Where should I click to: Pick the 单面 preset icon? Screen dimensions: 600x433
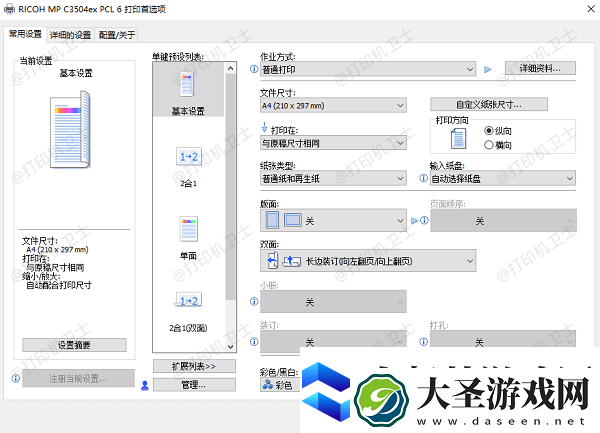click(189, 229)
